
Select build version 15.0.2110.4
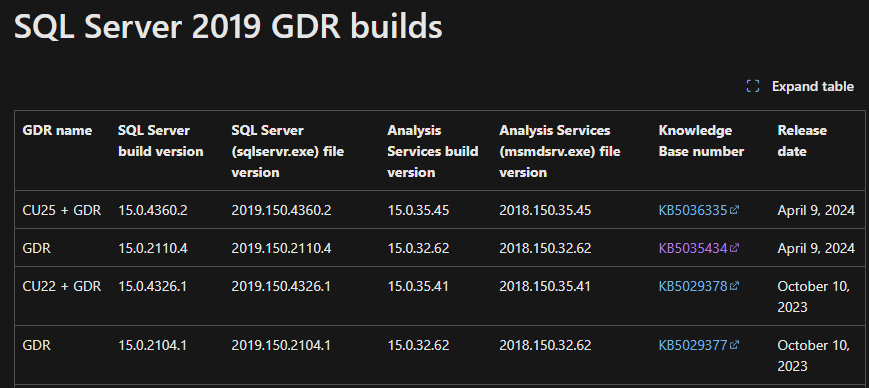pyautogui.click(x=152, y=248)
